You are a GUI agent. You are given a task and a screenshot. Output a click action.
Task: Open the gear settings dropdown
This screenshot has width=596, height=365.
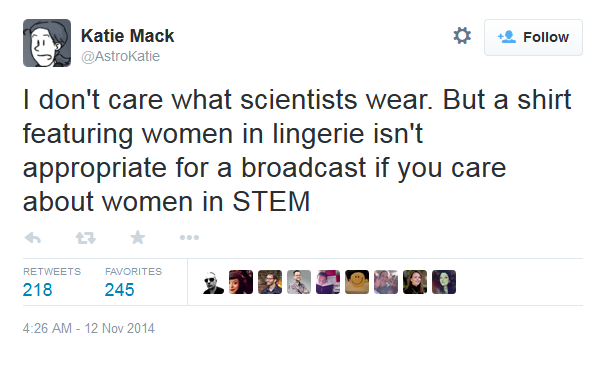[x=462, y=36]
